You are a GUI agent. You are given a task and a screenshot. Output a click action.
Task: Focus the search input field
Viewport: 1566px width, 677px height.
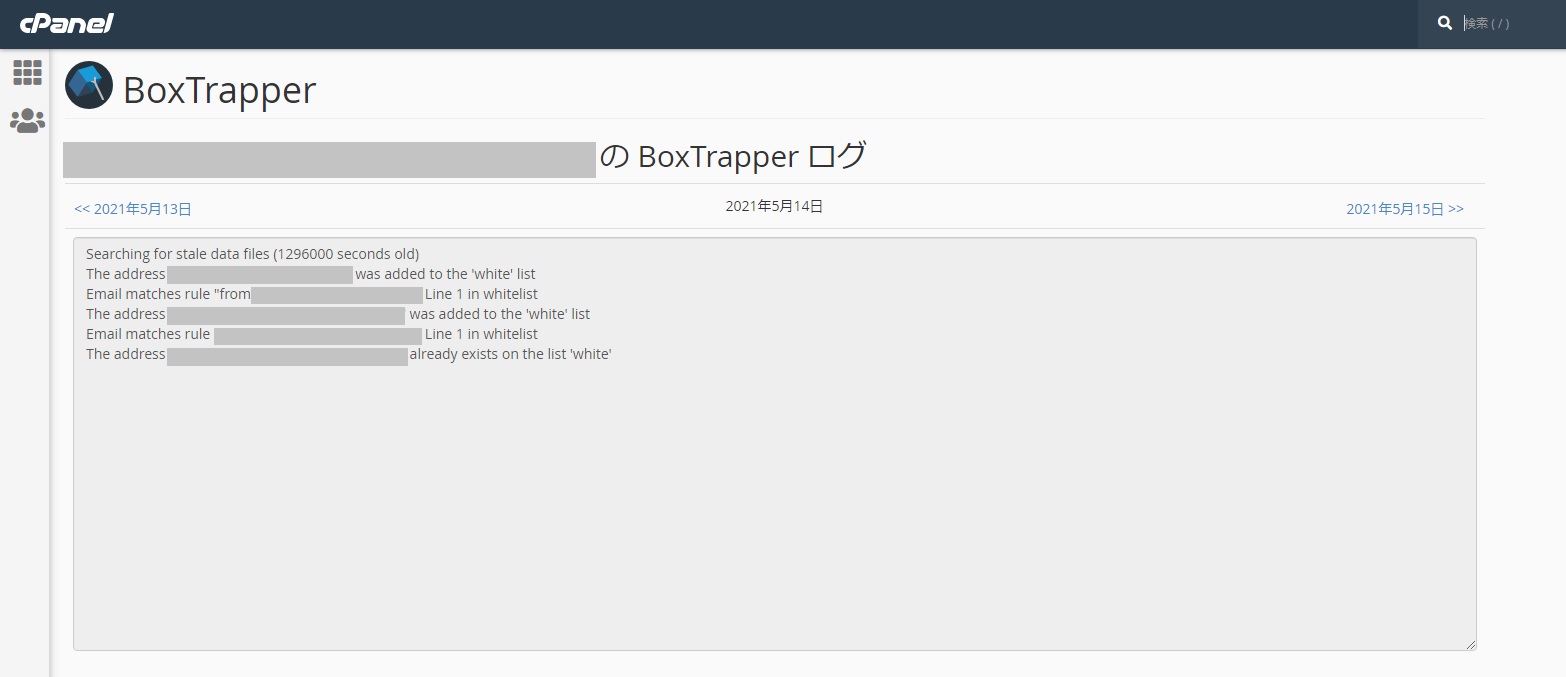pyautogui.click(x=1508, y=23)
